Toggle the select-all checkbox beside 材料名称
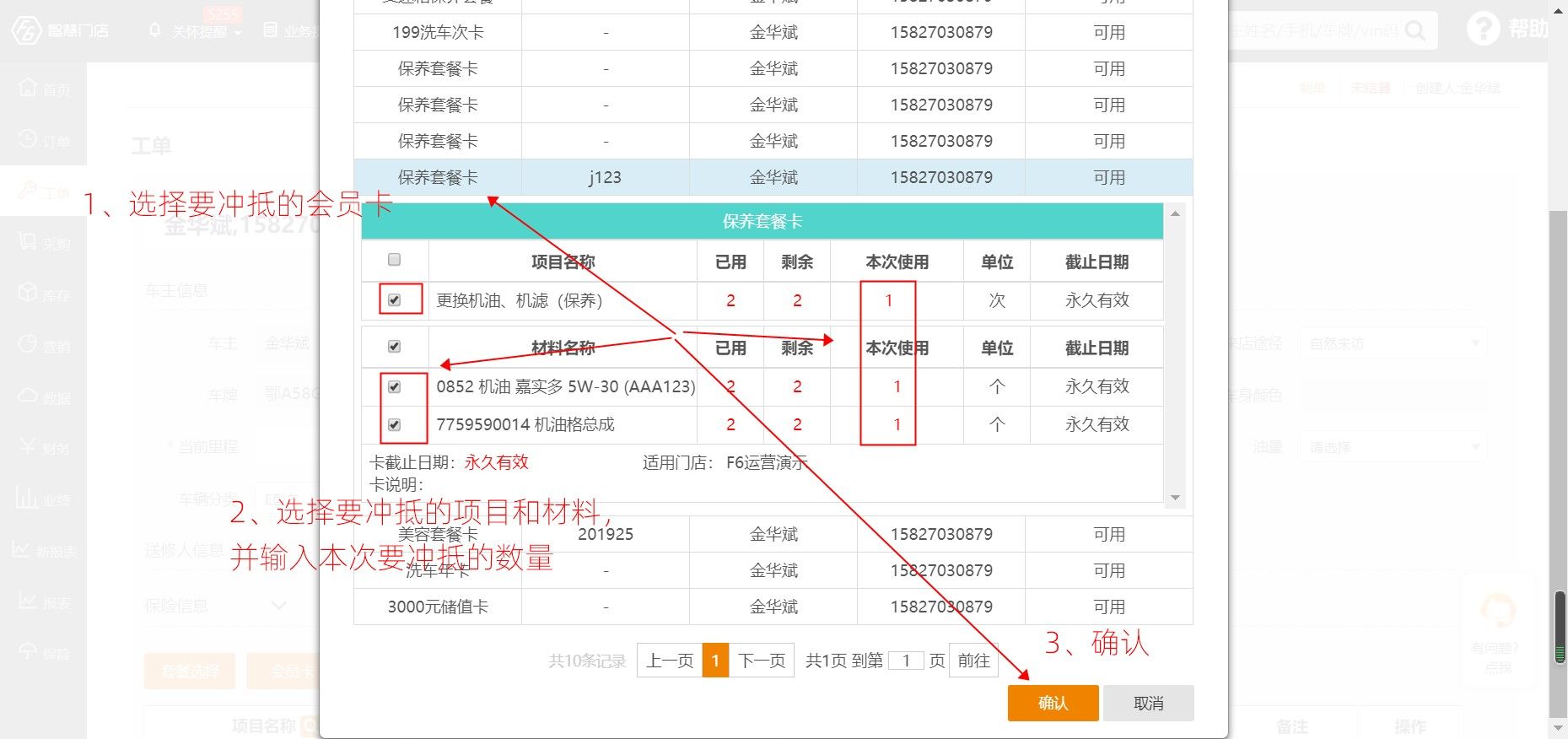Image resolution: width=1568 pixels, height=739 pixels. click(394, 347)
